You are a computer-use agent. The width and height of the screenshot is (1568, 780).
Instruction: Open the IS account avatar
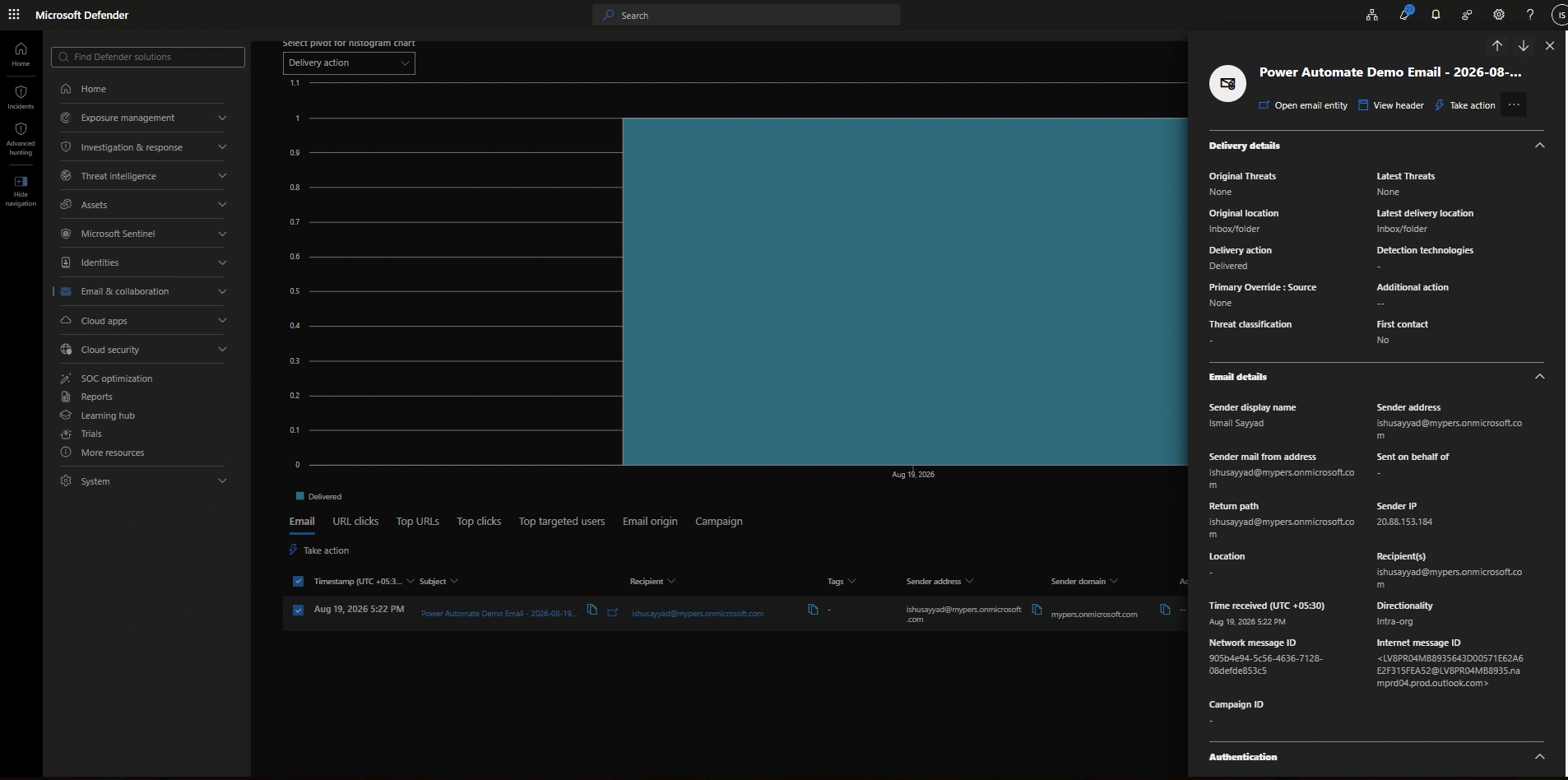tap(1560, 15)
